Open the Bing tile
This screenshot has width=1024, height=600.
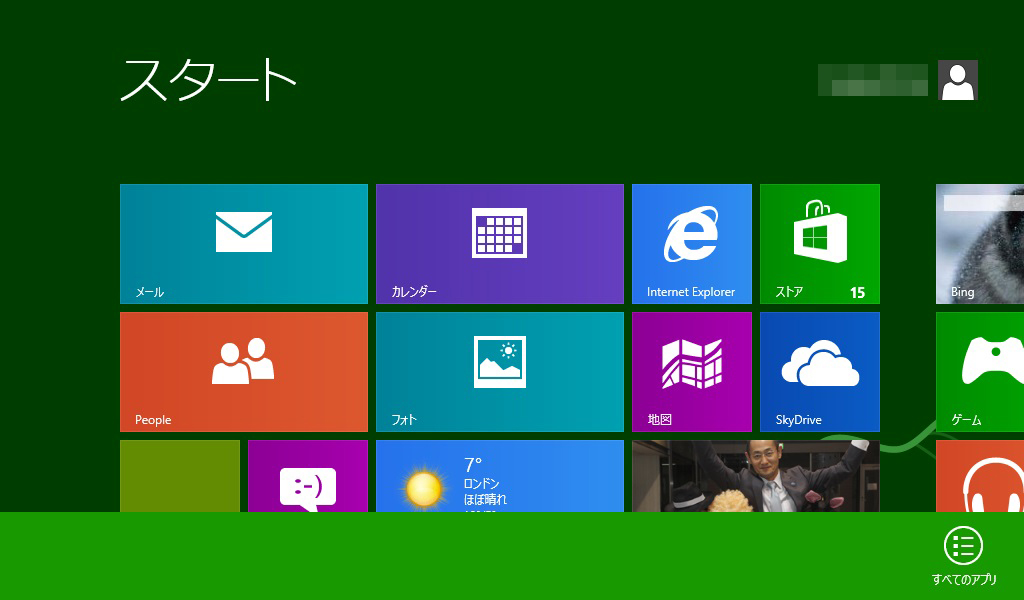coord(980,244)
